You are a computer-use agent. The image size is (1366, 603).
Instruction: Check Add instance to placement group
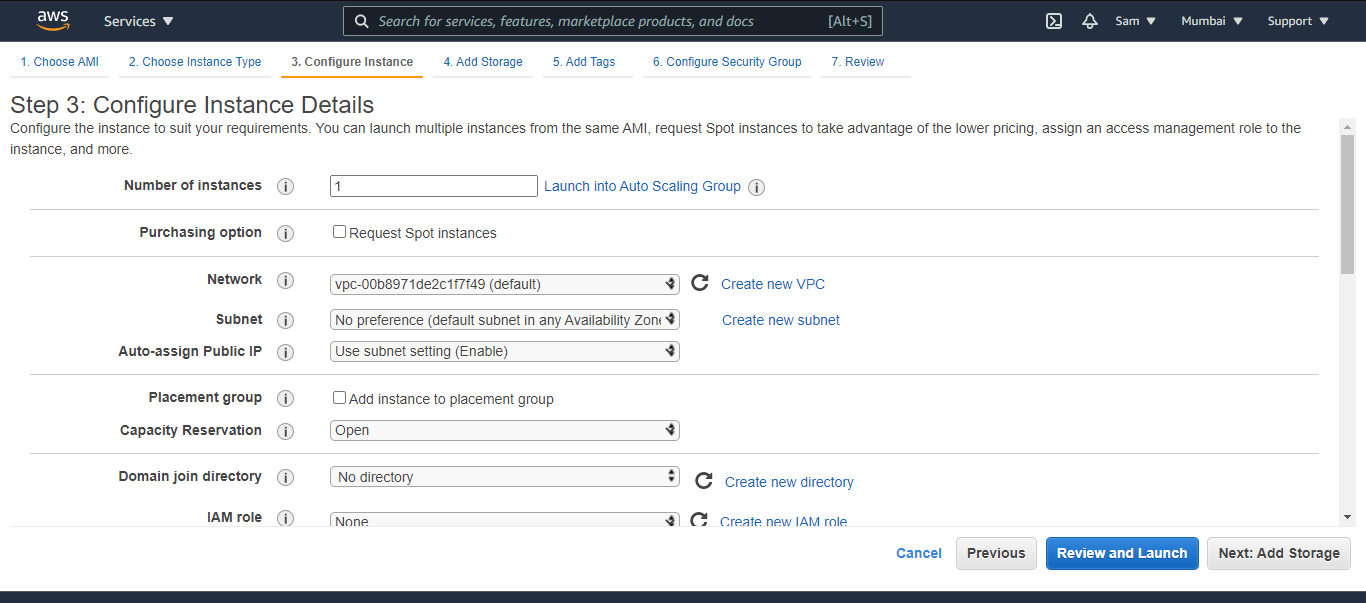coord(339,397)
